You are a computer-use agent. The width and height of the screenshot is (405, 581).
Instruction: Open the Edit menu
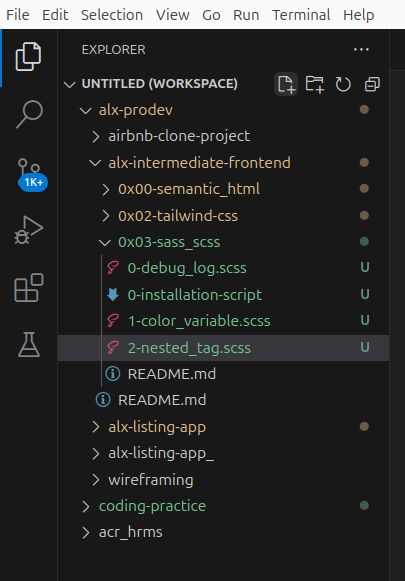point(55,15)
